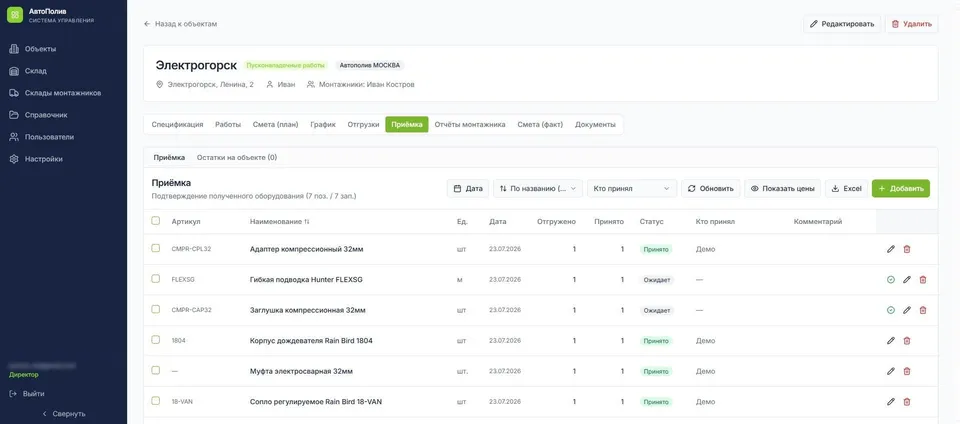Open the Смета (план) tab
The image size is (960, 424).
pos(276,124)
